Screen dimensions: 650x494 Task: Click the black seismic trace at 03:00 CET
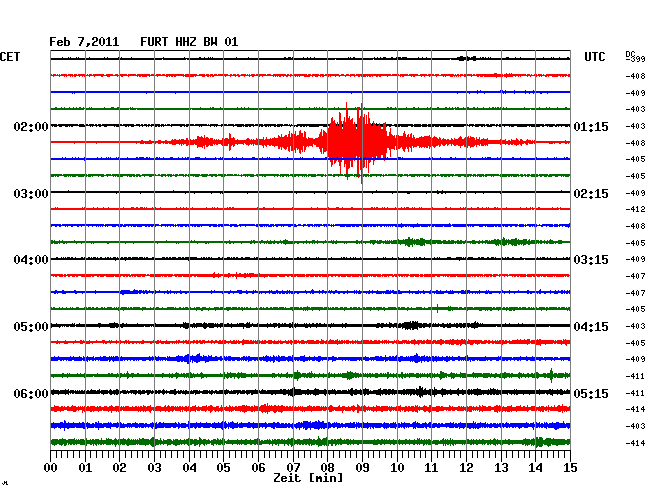(310, 192)
